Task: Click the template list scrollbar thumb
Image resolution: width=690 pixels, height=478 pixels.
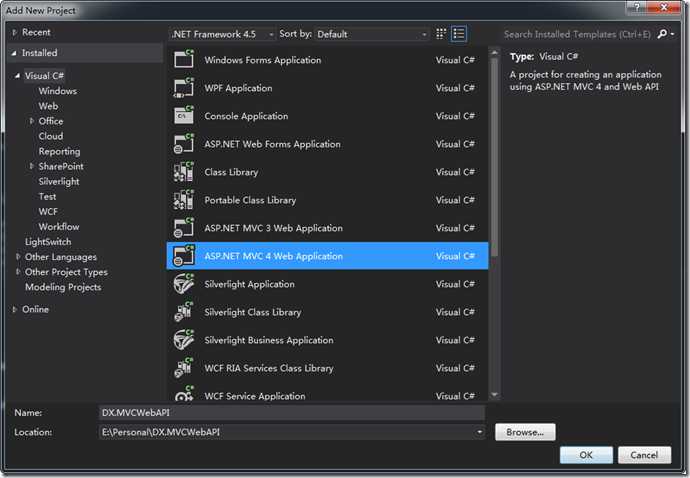Action: click(494, 156)
